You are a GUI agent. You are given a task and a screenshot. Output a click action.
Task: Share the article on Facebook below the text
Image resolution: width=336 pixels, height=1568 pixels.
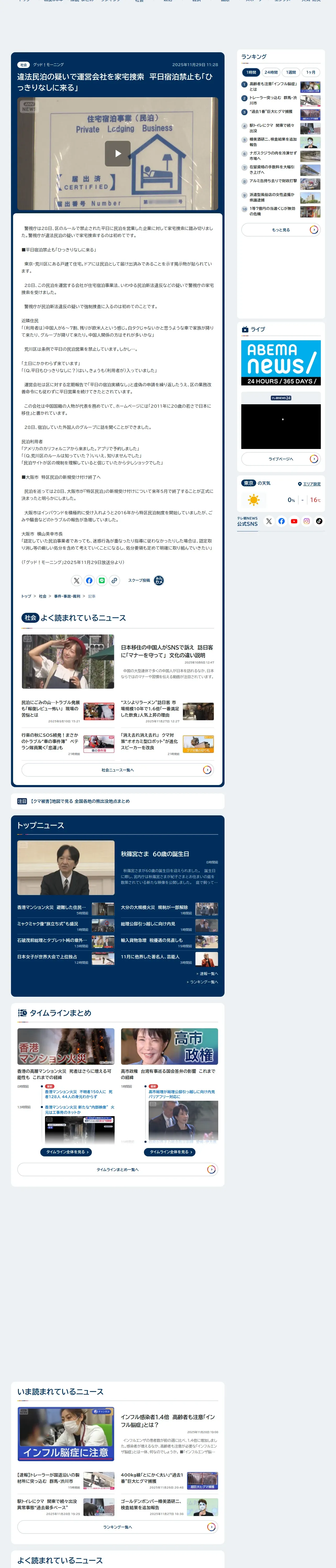coord(89,580)
